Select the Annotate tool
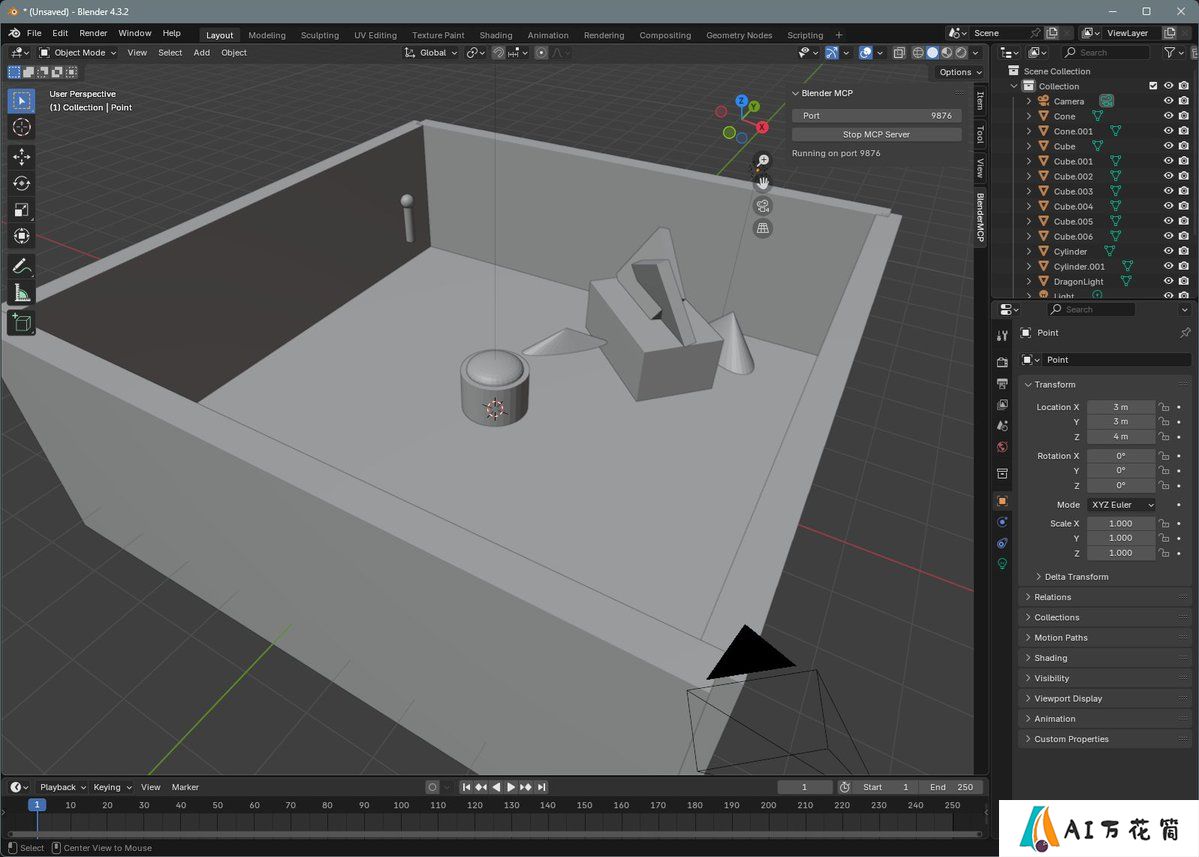Screen dimensions: 1199x857 (21, 266)
